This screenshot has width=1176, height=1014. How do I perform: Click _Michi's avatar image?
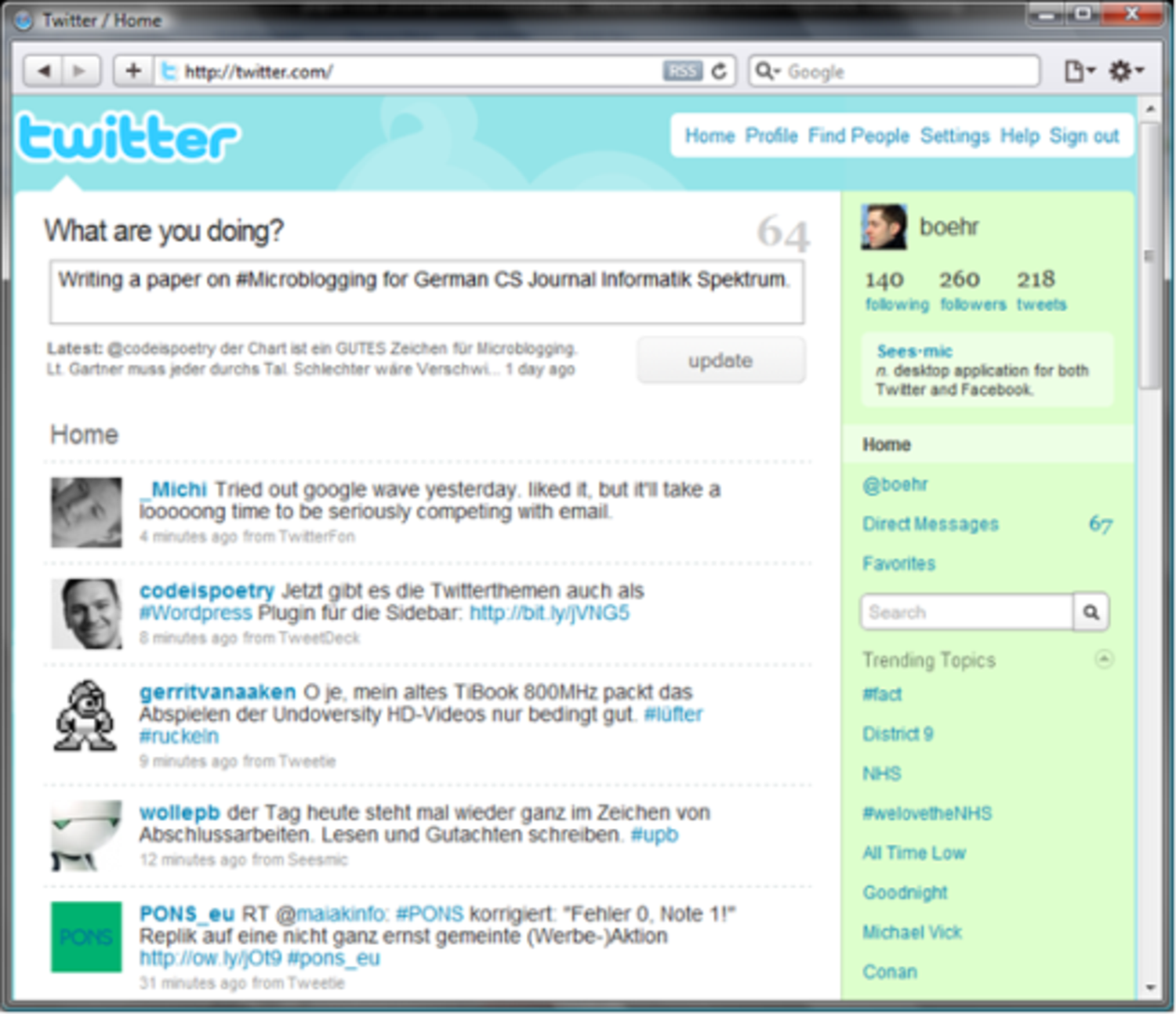(86, 512)
